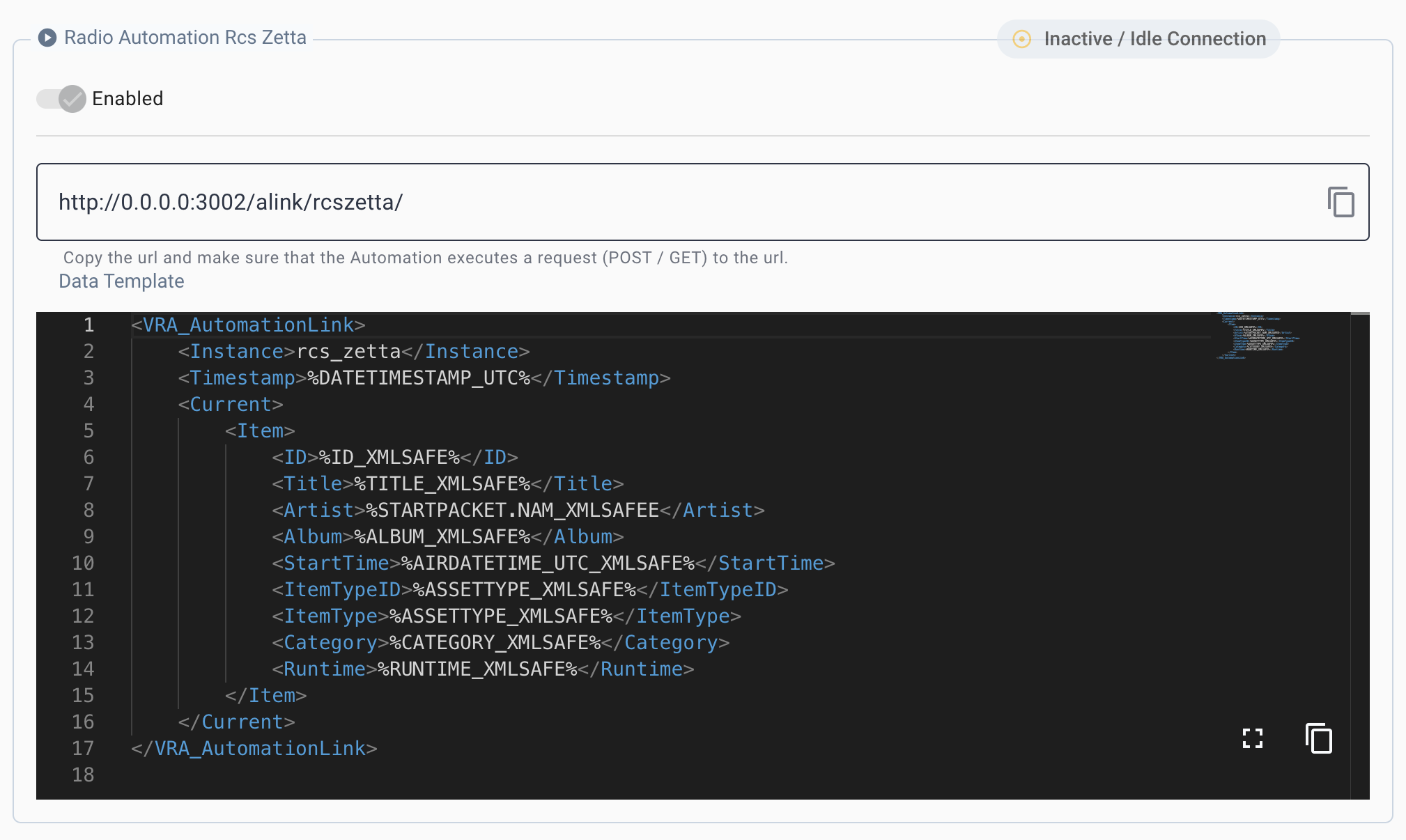The width and height of the screenshot is (1406, 840).
Task: Click the editor's vertical scrollbar
Action: click(x=1360, y=556)
